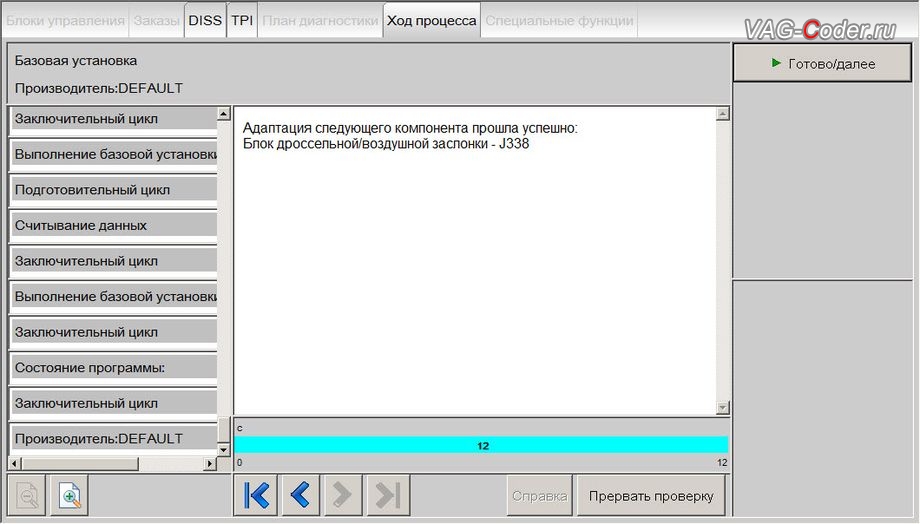This screenshot has width=920, height=524.
Task: Select the Считывание данных step
Action: click(114, 225)
